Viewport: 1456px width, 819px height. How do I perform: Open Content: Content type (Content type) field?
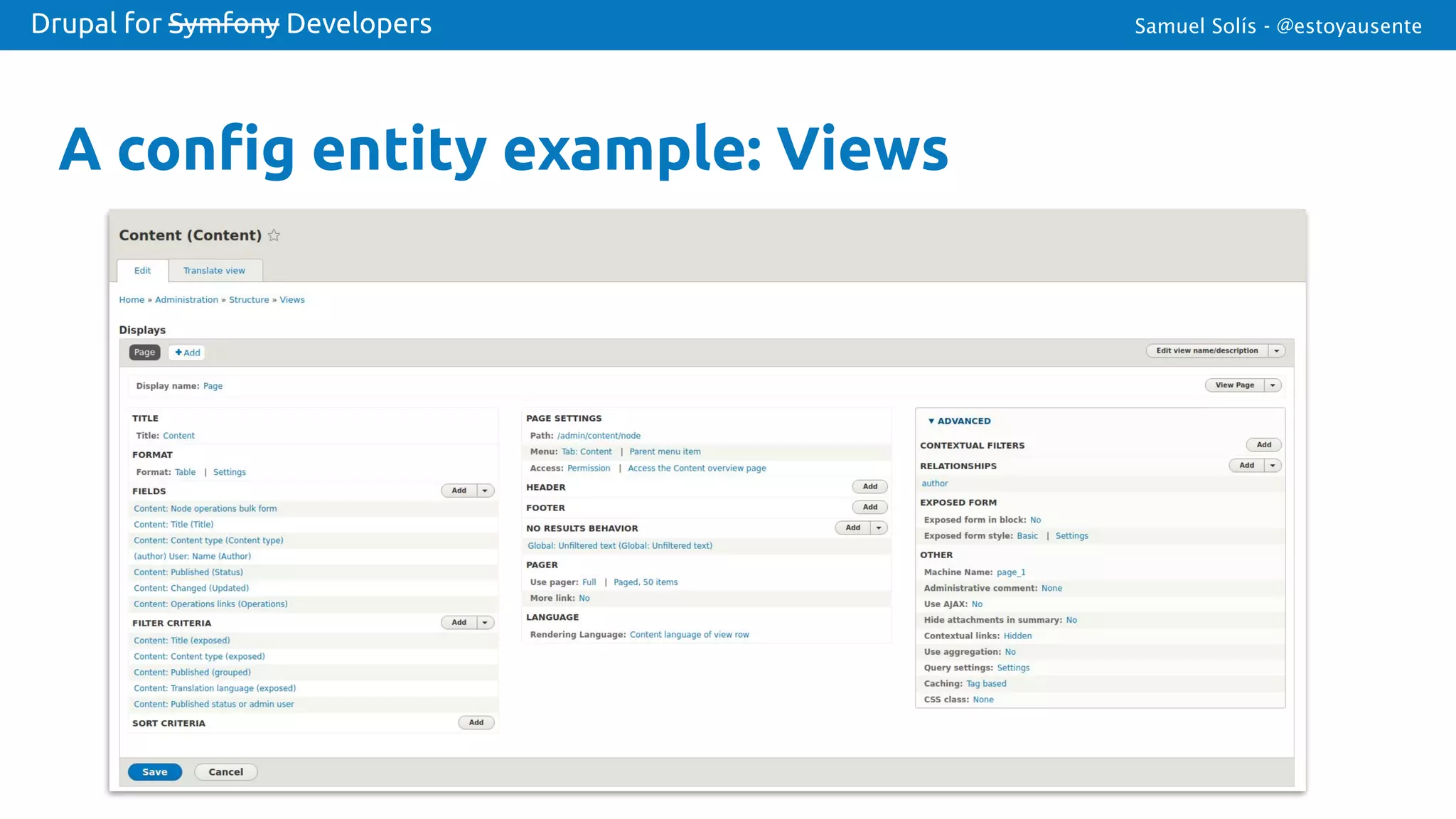pos(208,540)
